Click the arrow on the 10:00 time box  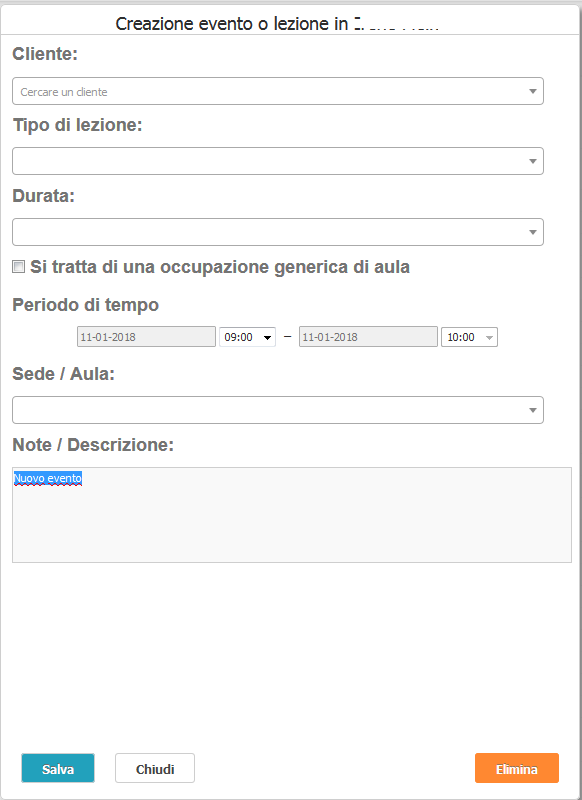click(489, 337)
